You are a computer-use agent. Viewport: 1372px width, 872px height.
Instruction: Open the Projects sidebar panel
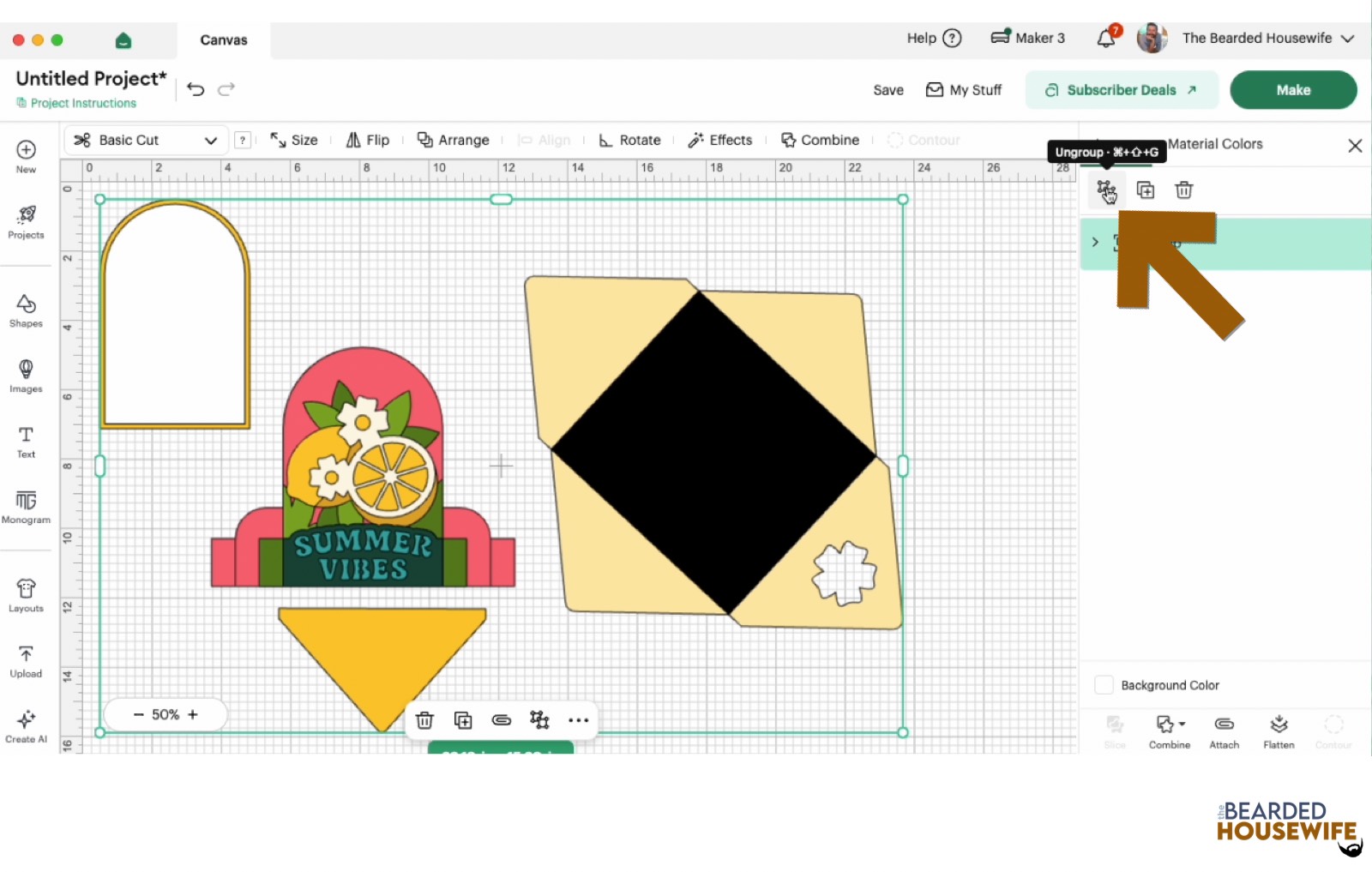point(26,222)
